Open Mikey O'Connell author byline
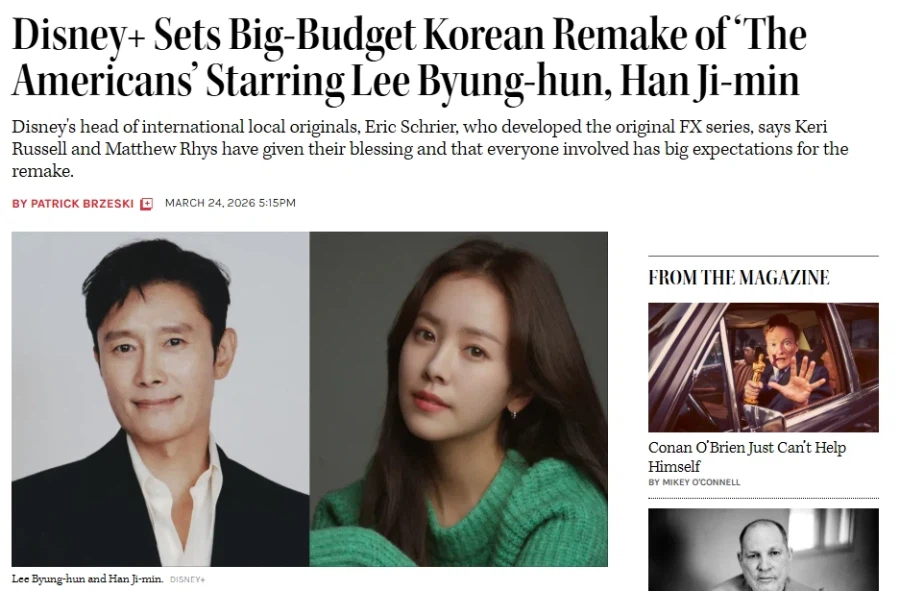 coord(701,483)
